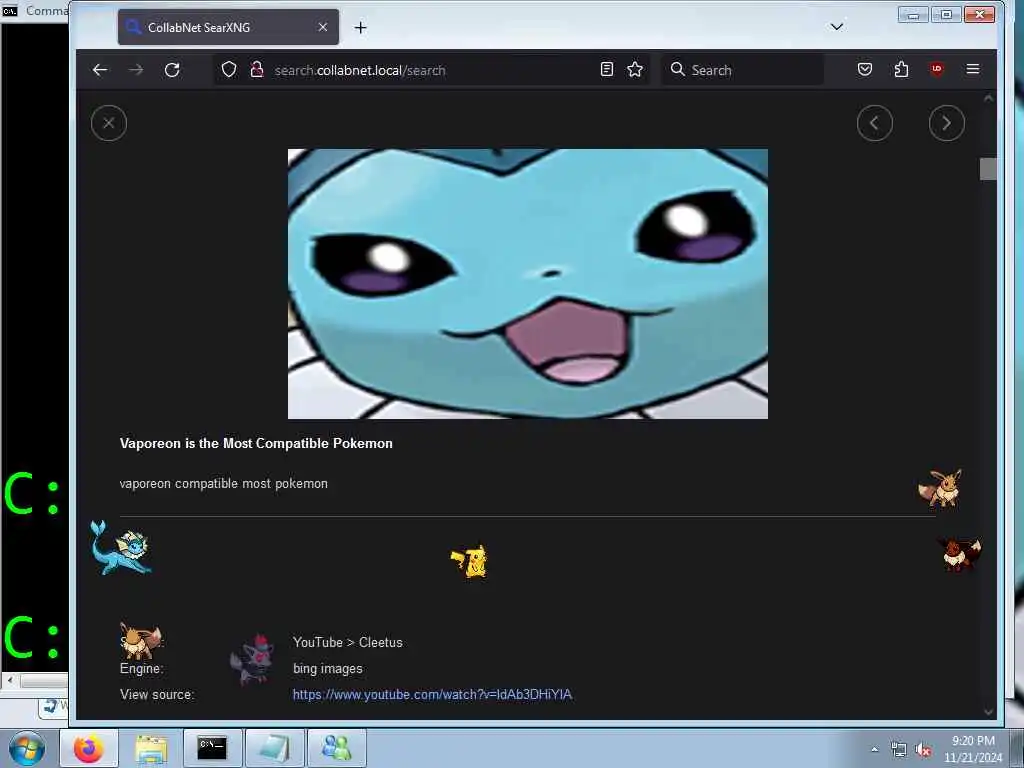This screenshot has width=1024, height=768.
Task: Show hidden system tray icons
Action: (874, 750)
